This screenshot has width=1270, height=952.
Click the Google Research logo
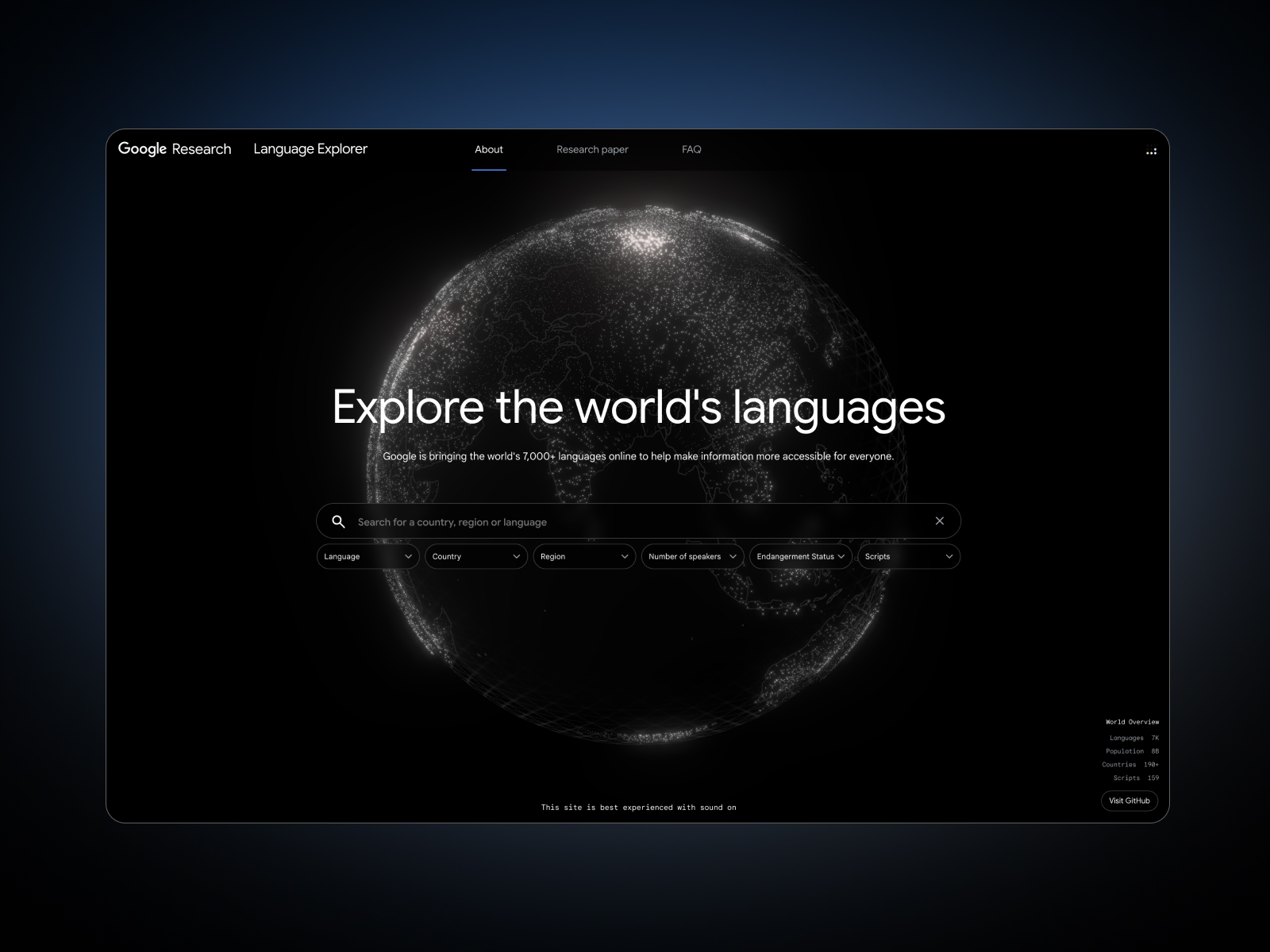pos(175,148)
